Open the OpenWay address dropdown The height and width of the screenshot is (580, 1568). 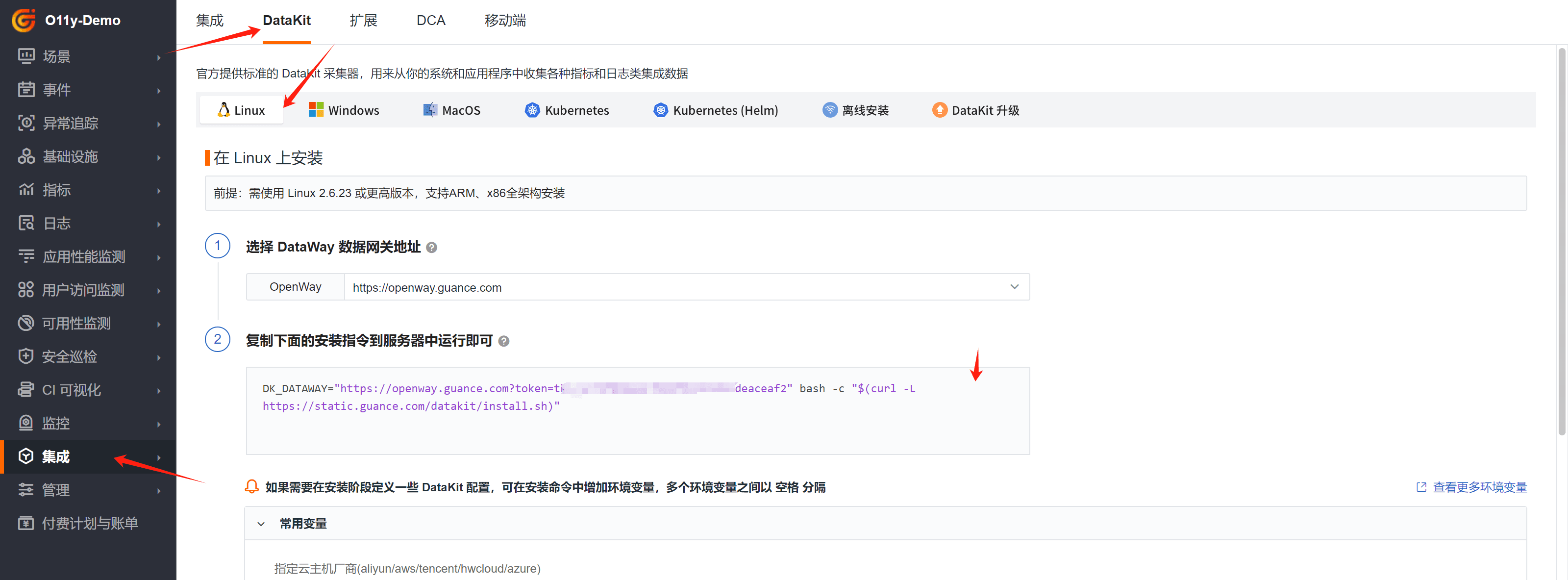(1014, 287)
